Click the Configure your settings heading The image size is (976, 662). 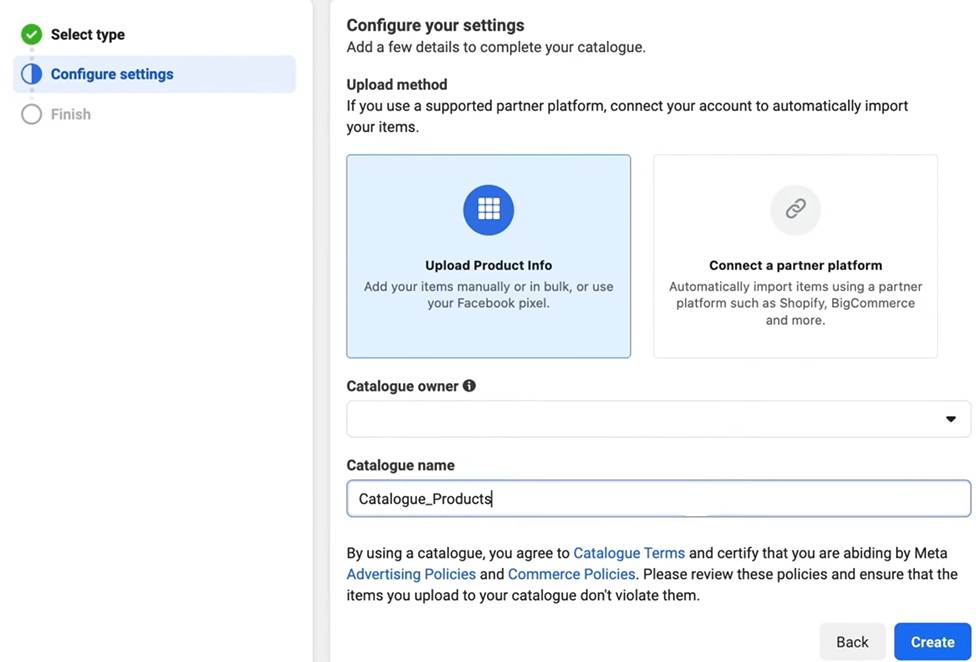click(435, 26)
